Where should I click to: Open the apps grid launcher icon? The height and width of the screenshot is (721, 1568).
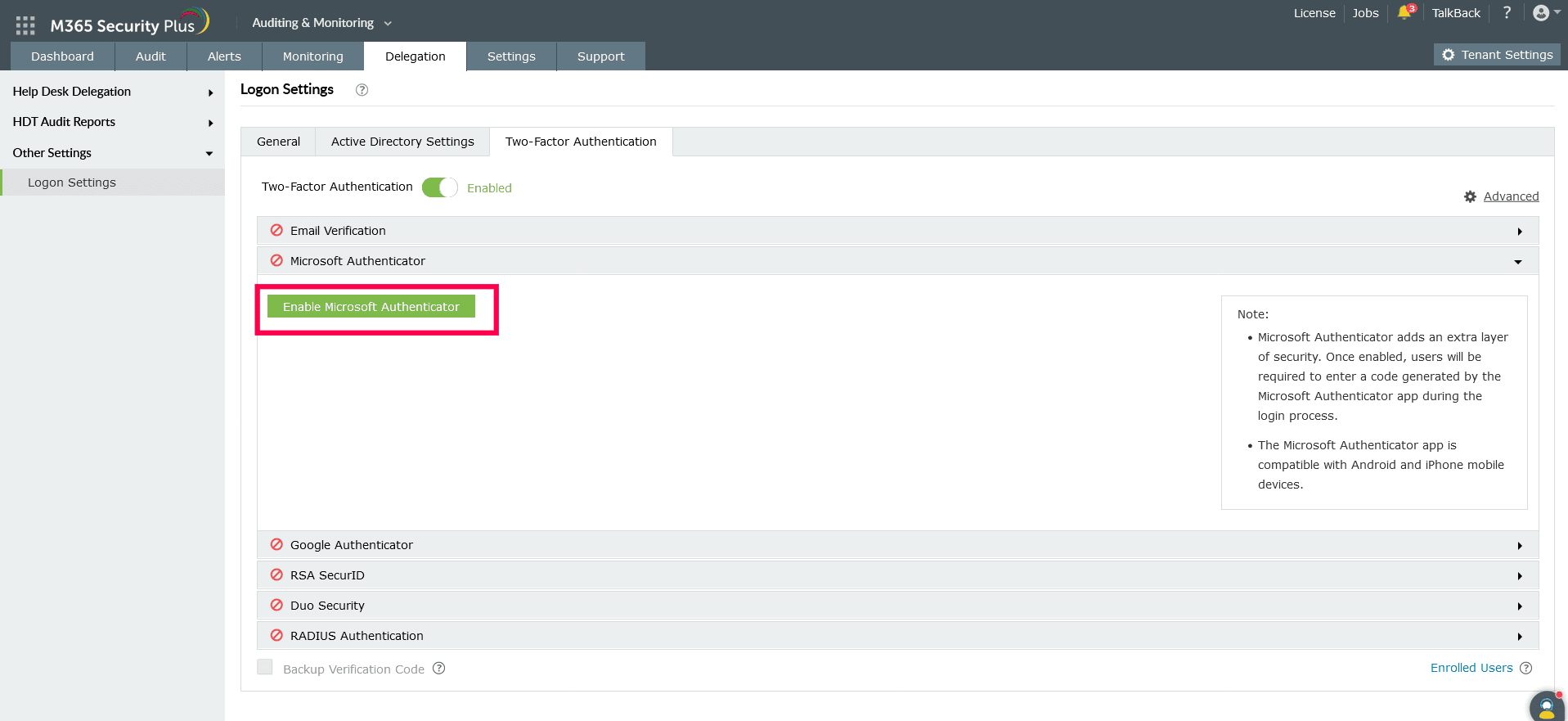(x=25, y=25)
